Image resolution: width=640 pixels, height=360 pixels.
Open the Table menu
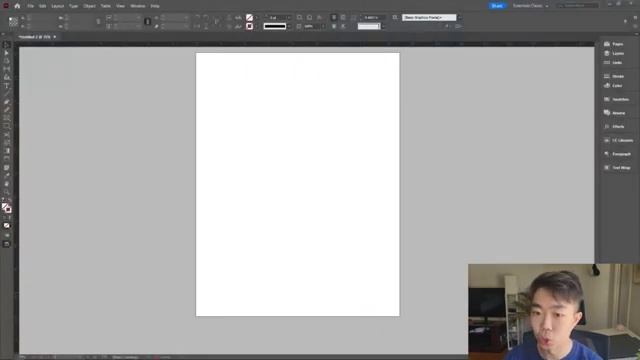point(105,6)
